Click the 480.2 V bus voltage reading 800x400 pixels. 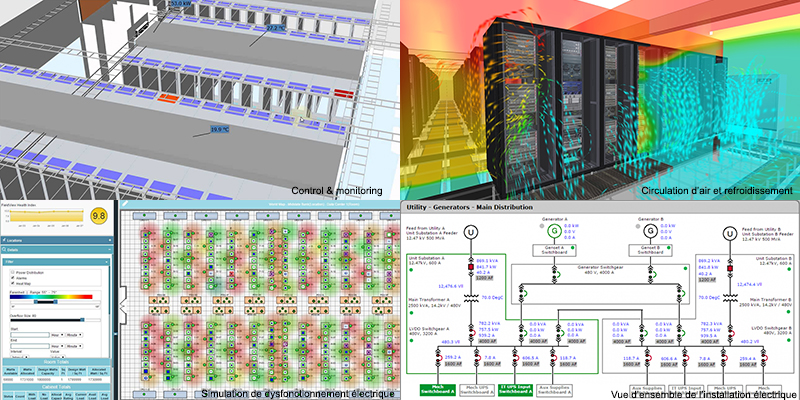[749, 341]
